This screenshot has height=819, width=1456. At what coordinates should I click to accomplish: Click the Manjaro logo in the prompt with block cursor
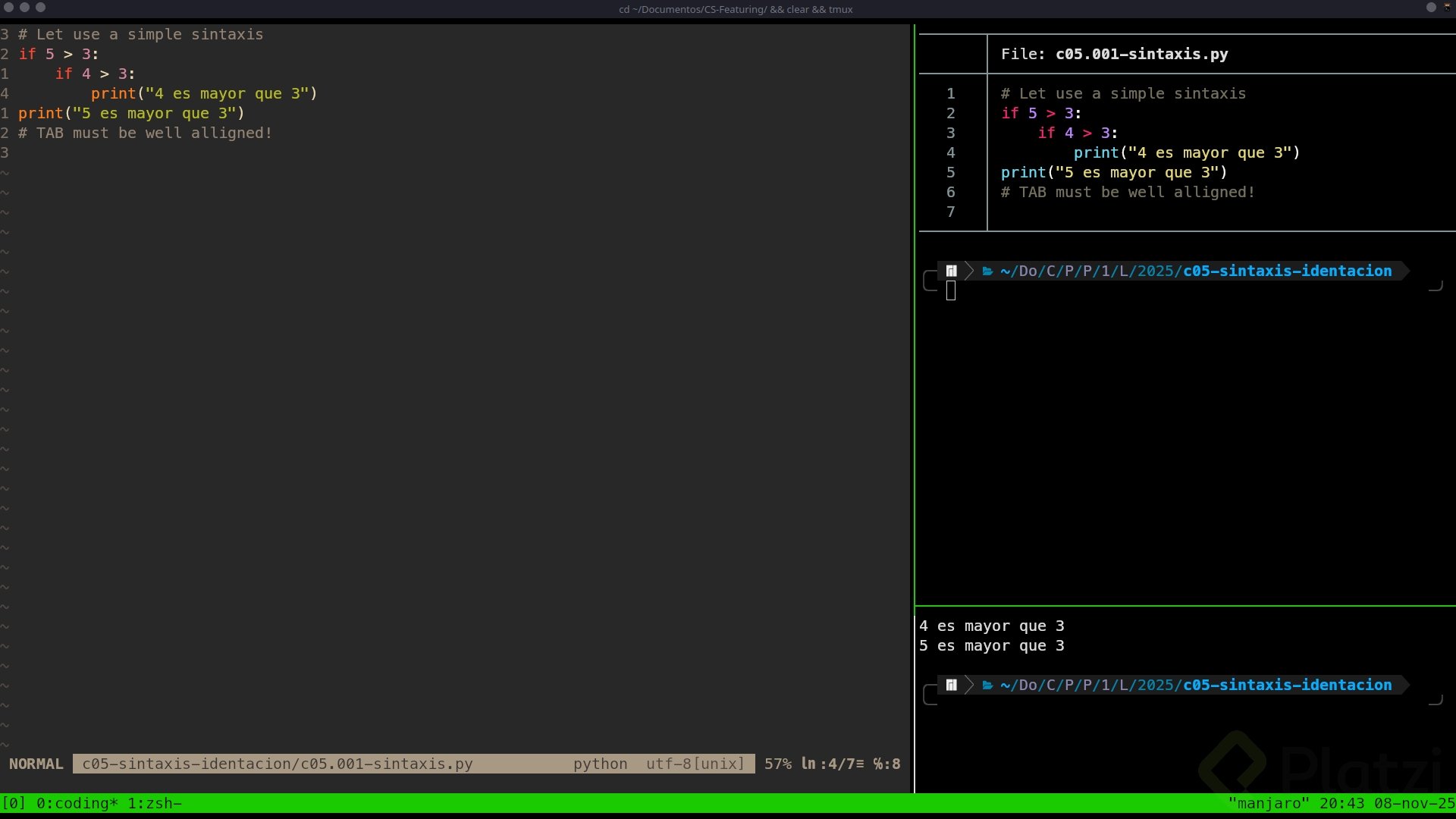(951, 271)
